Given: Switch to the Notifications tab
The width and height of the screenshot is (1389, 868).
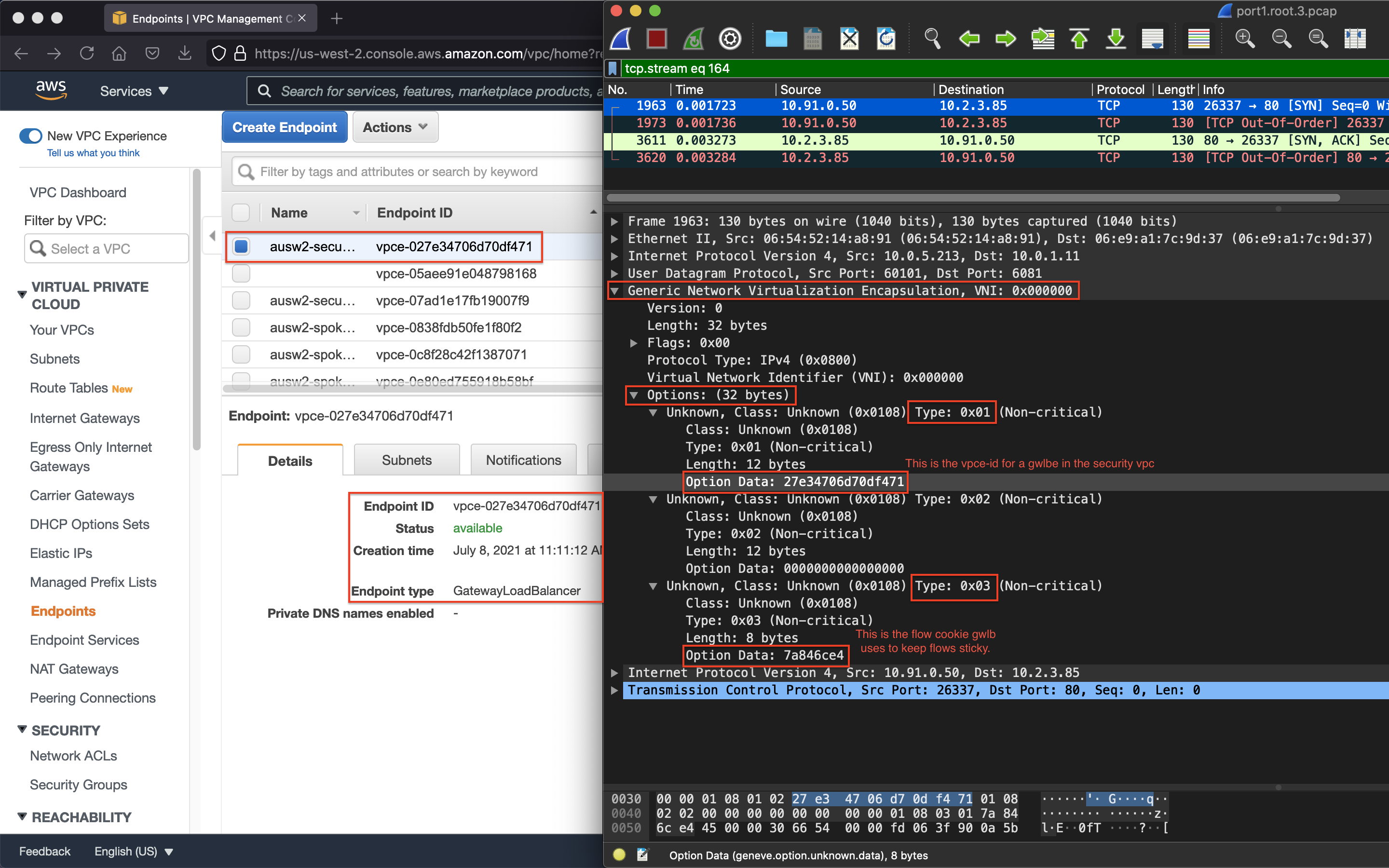Looking at the screenshot, I should click(x=523, y=460).
